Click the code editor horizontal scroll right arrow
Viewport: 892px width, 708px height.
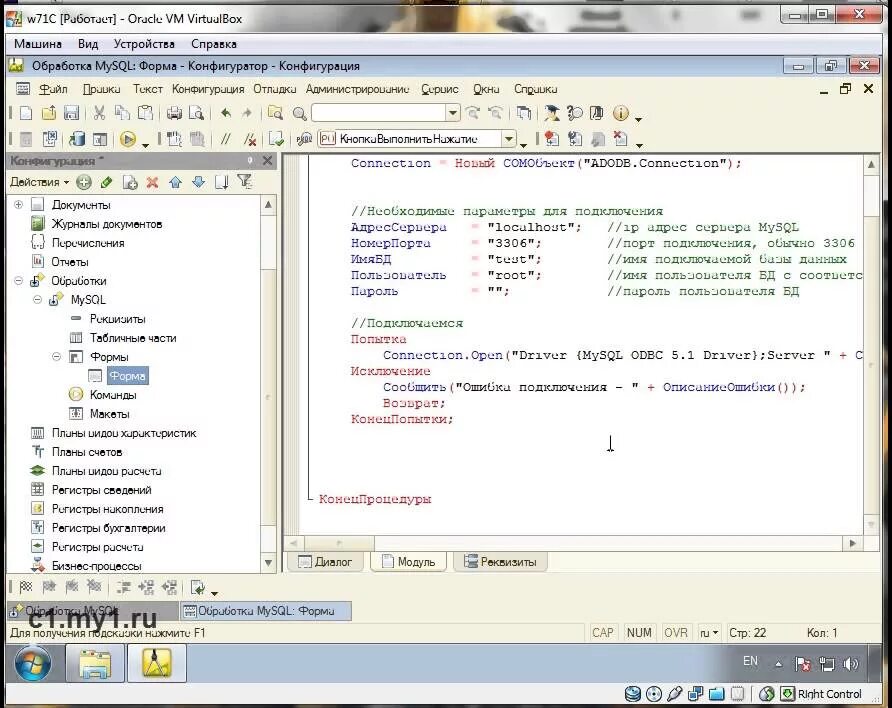(x=853, y=543)
